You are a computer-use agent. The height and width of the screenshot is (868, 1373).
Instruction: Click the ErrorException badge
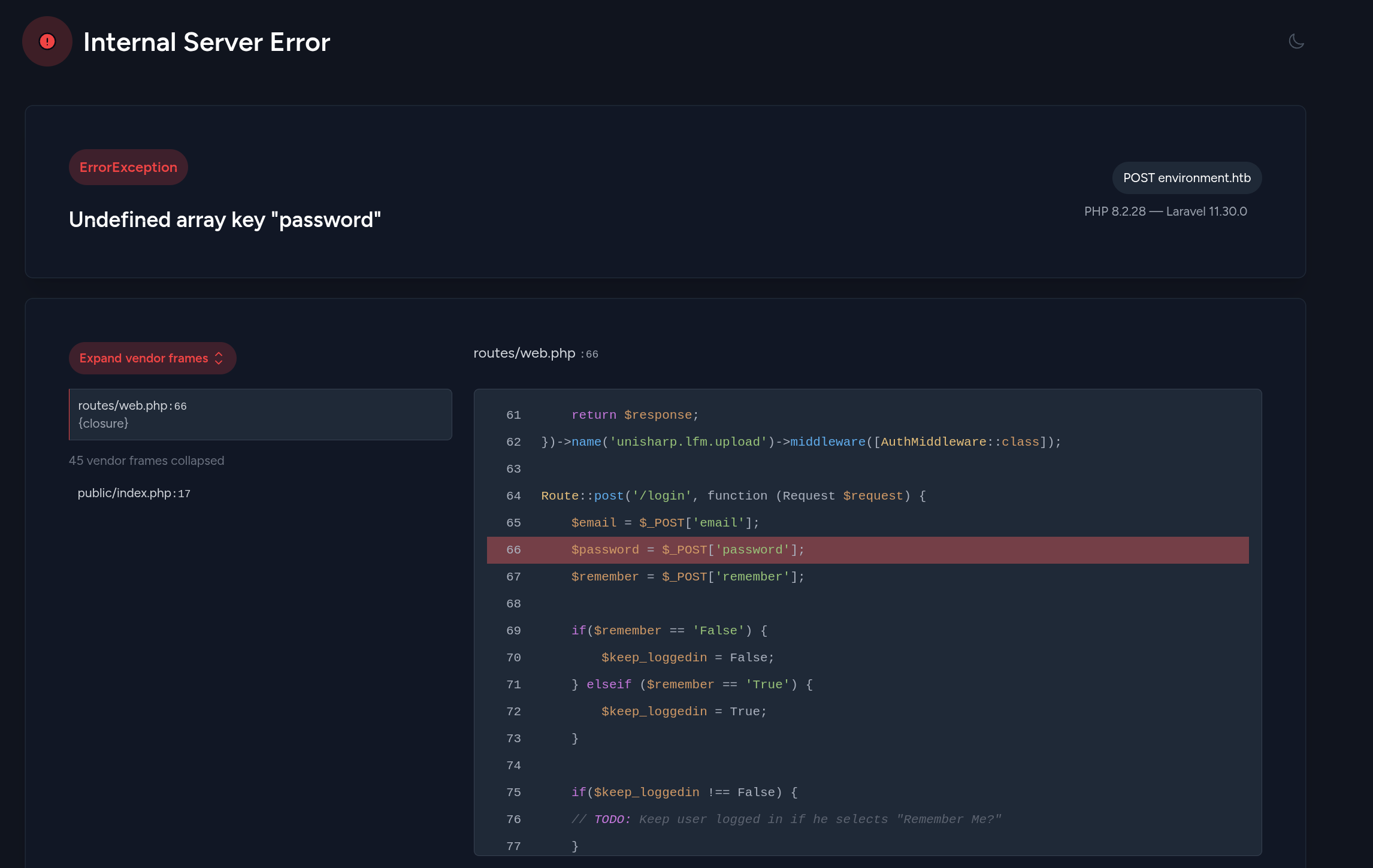pyautogui.click(x=128, y=167)
